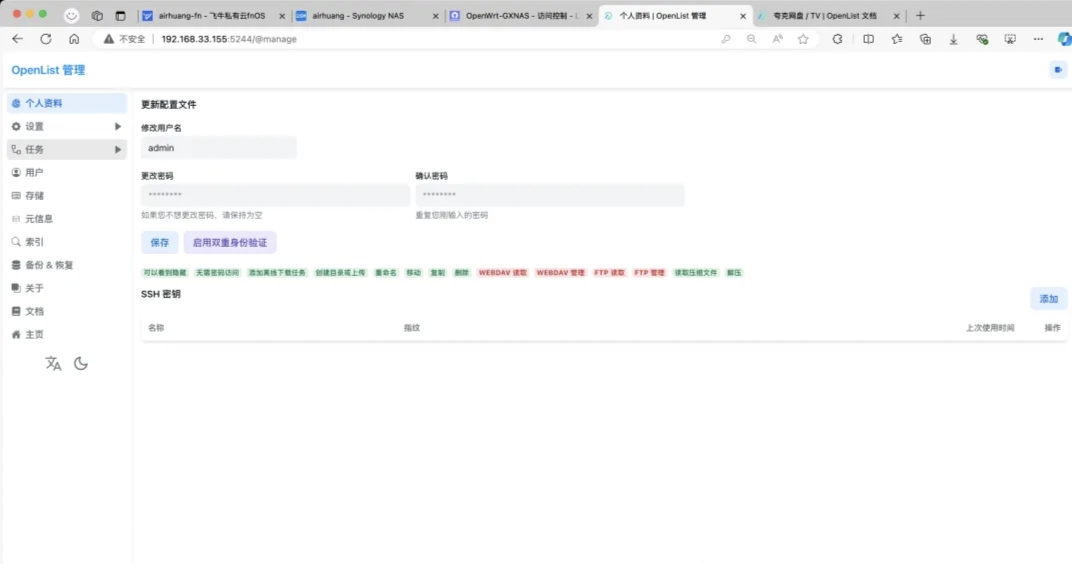Click the 保存 (Save) button
Screen dimensions: 1072x564
click(x=160, y=242)
